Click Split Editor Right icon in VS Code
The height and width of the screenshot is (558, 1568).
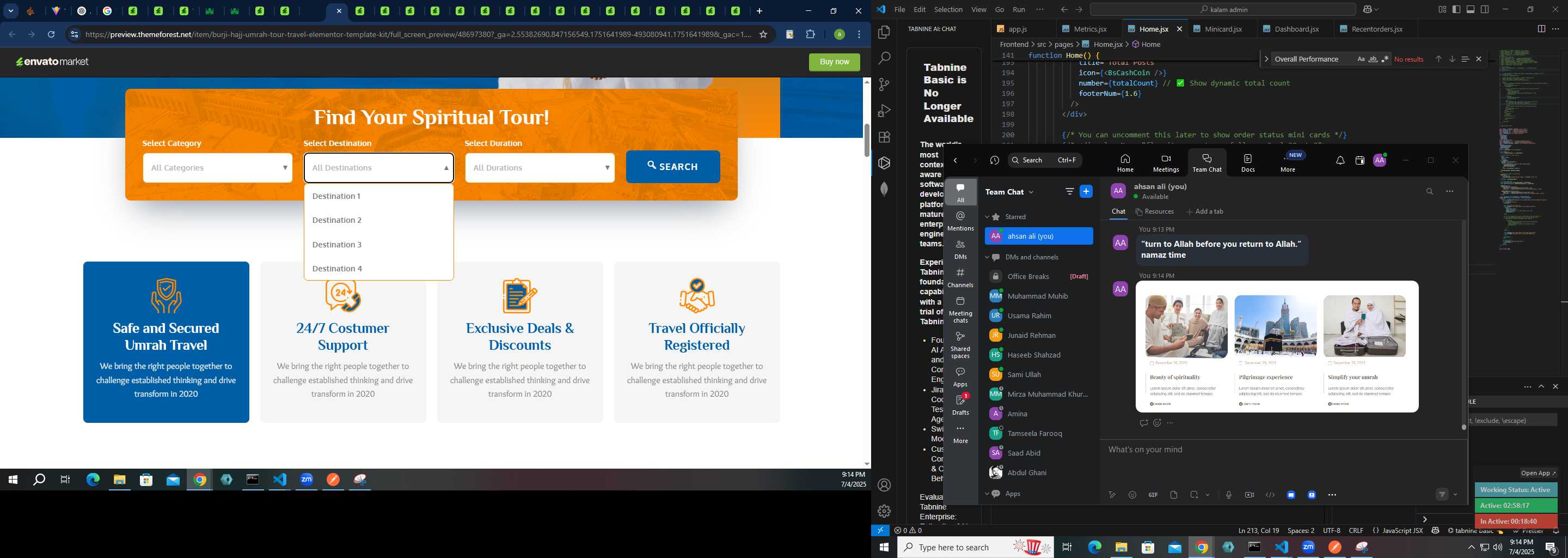pos(1541,29)
